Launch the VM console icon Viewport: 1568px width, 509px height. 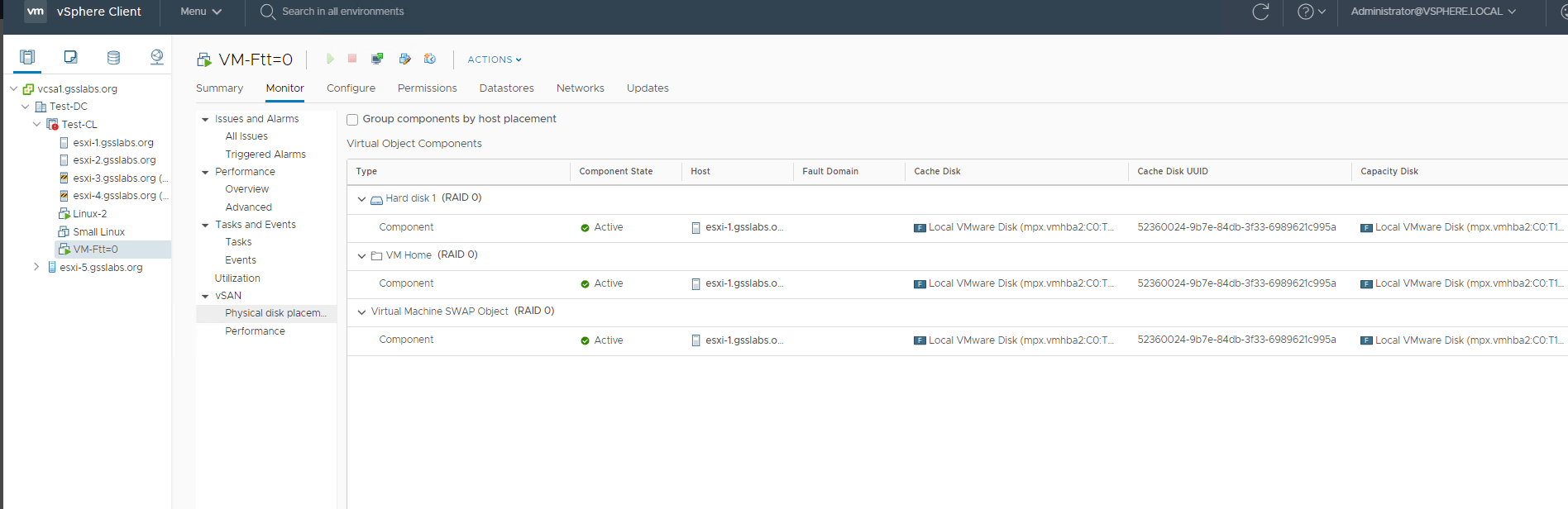point(377,59)
